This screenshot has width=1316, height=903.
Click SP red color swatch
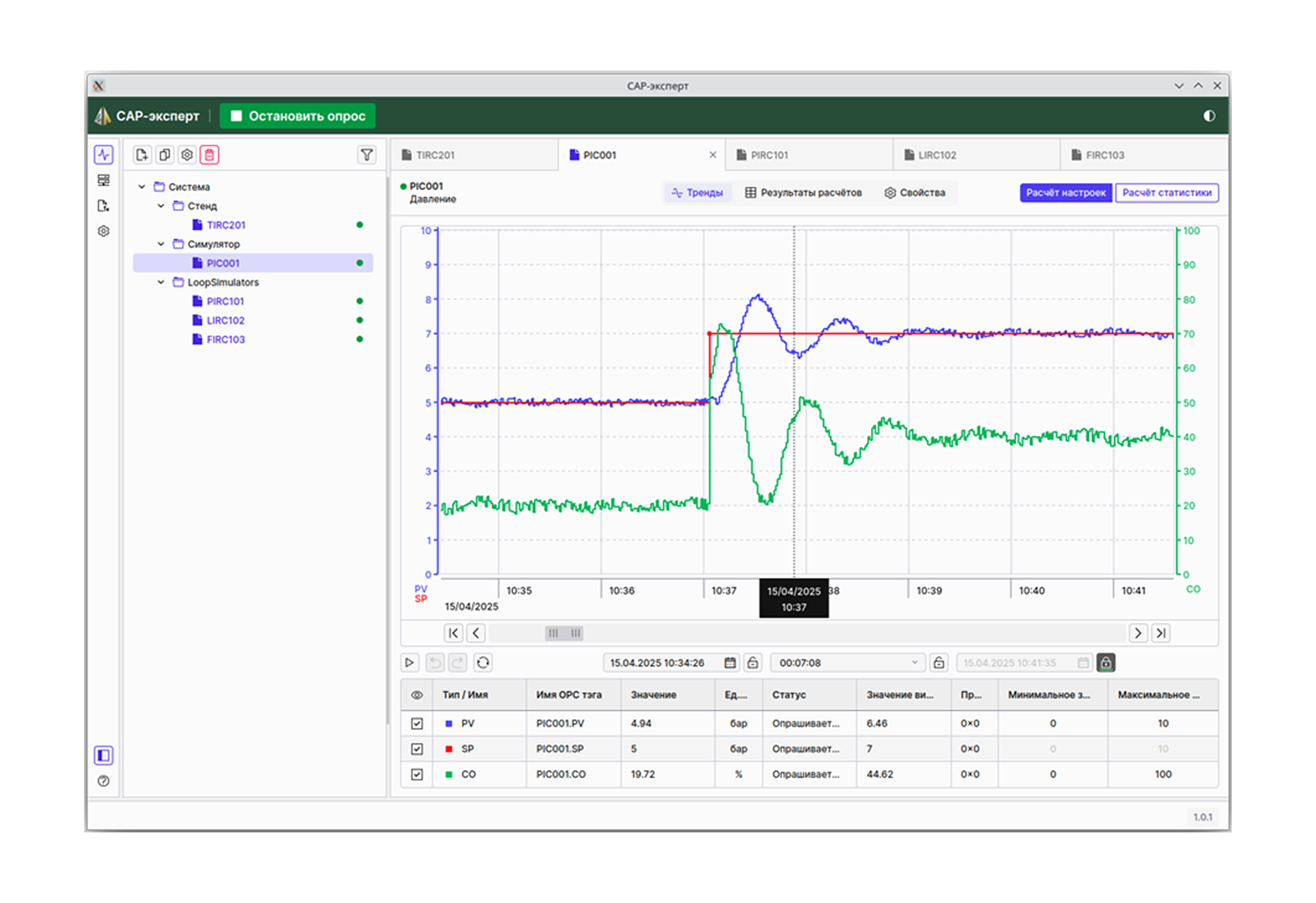point(449,749)
